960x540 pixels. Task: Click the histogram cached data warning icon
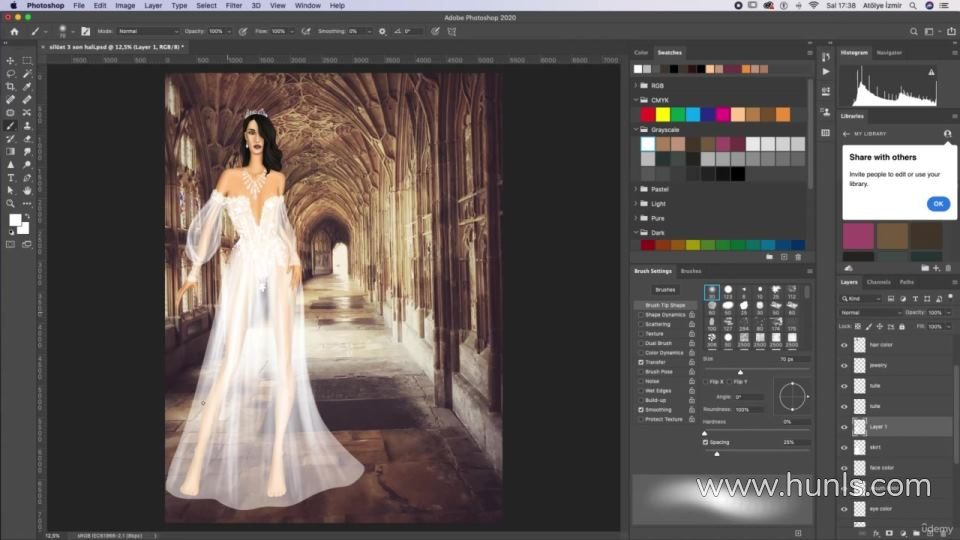click(x=931, y=72)
